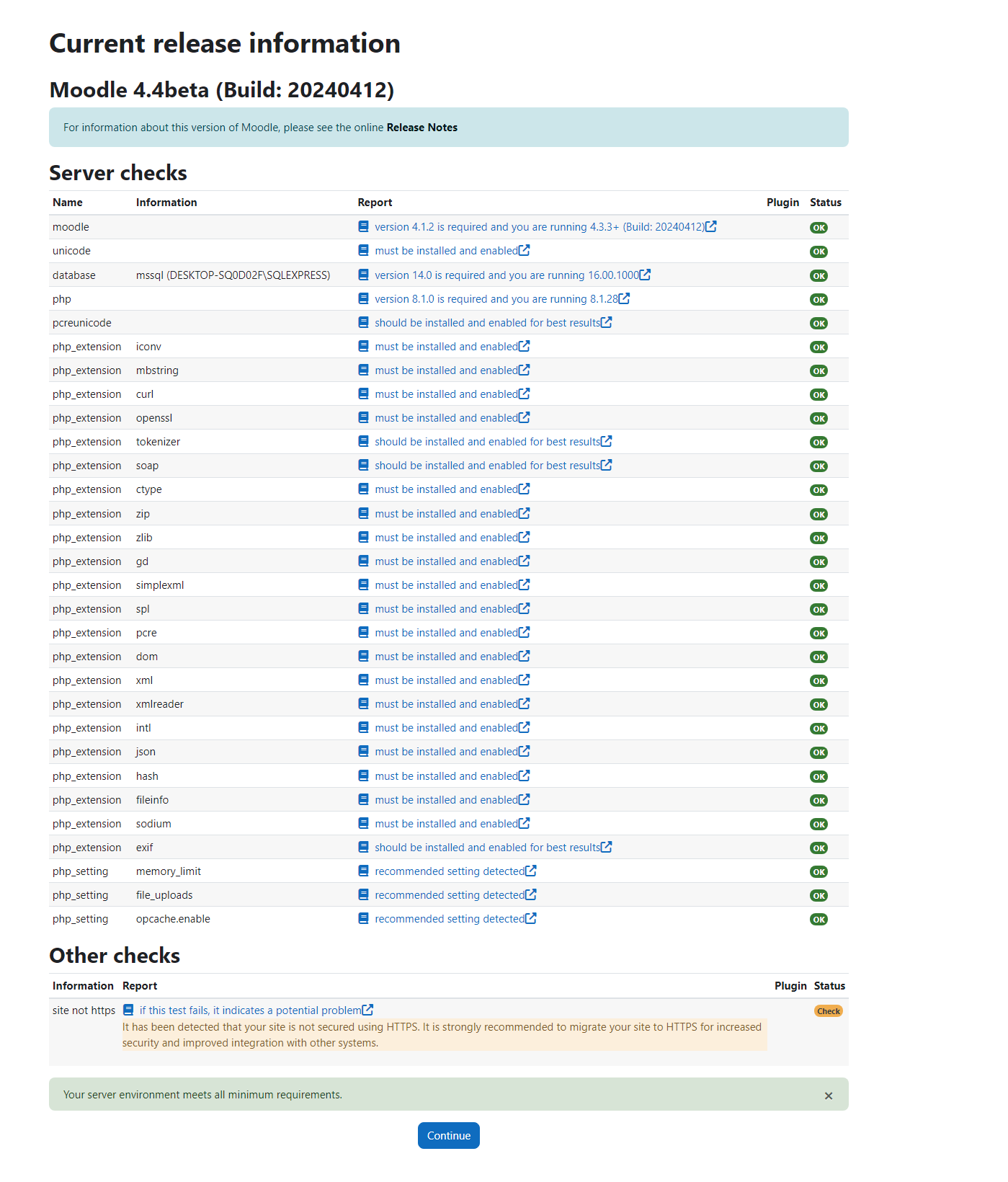This screenshot has height=1182, width=1008.
Task: Click the OK badge in the database row
Action: (x=819, y=276)
